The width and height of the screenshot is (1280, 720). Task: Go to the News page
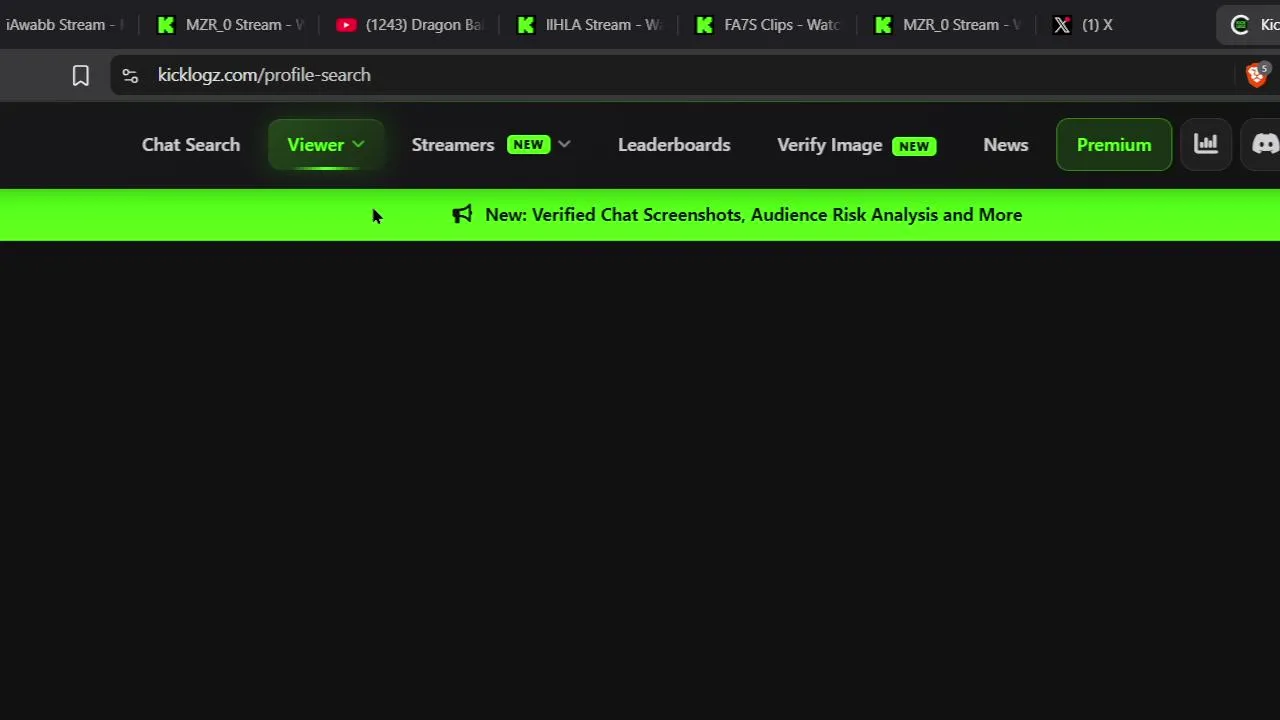point(1005,145)
